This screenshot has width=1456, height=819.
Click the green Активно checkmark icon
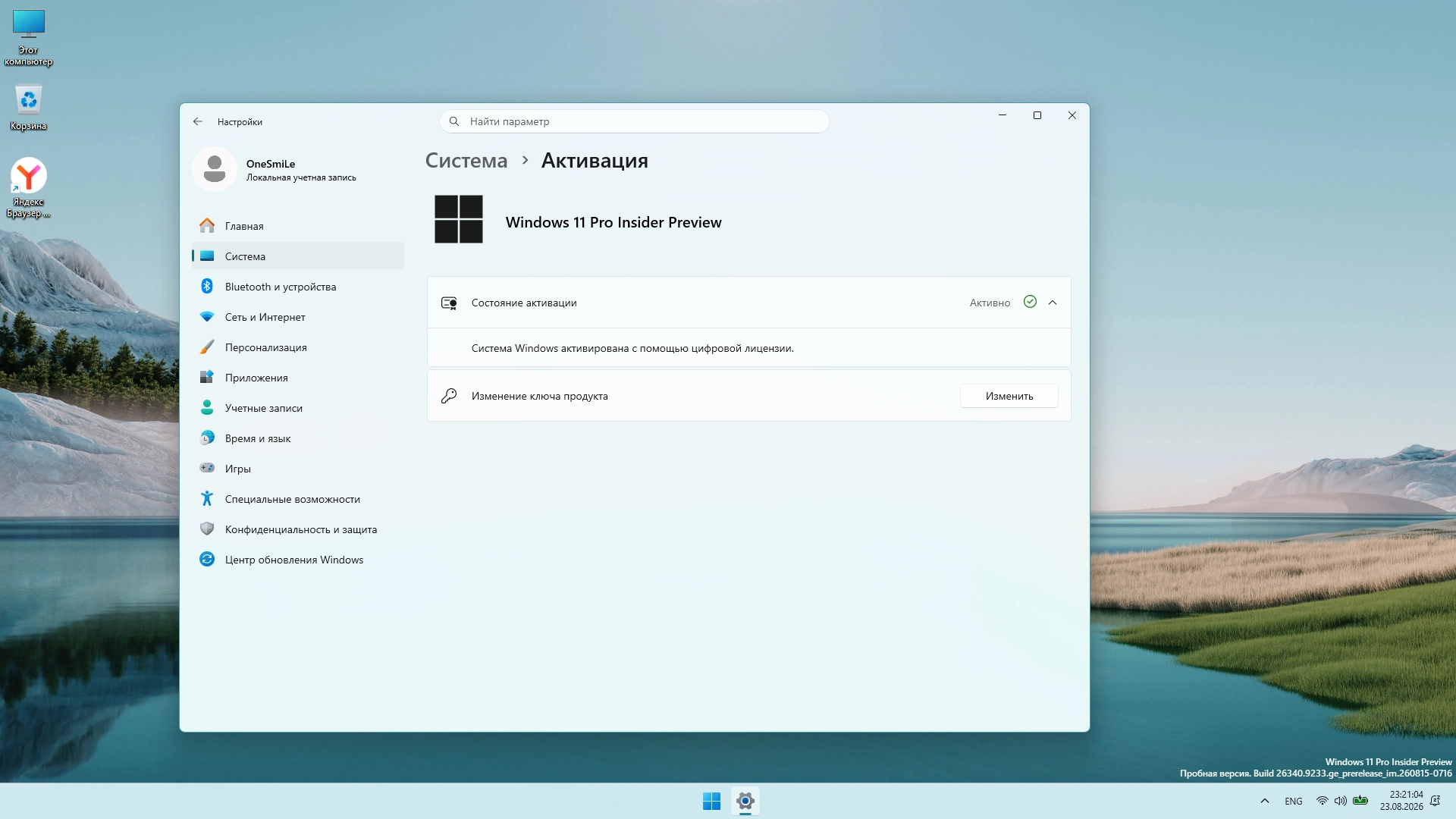click(x=1030, y=302)
